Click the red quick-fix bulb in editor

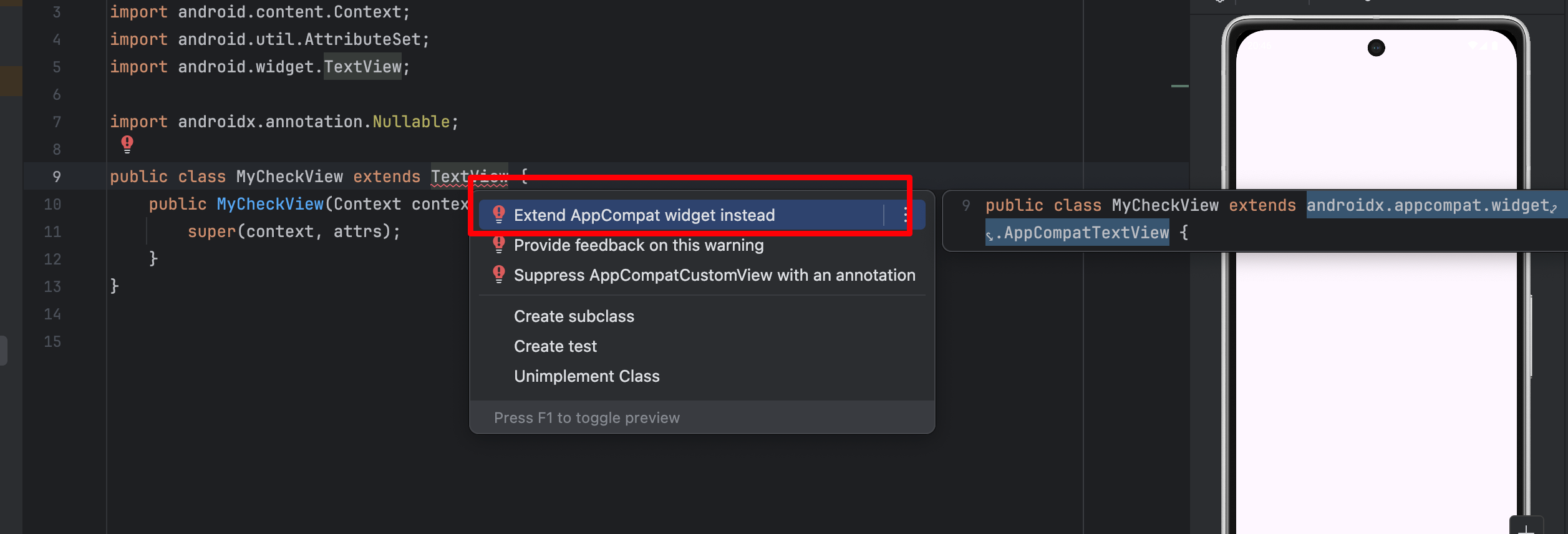(127, 144)
